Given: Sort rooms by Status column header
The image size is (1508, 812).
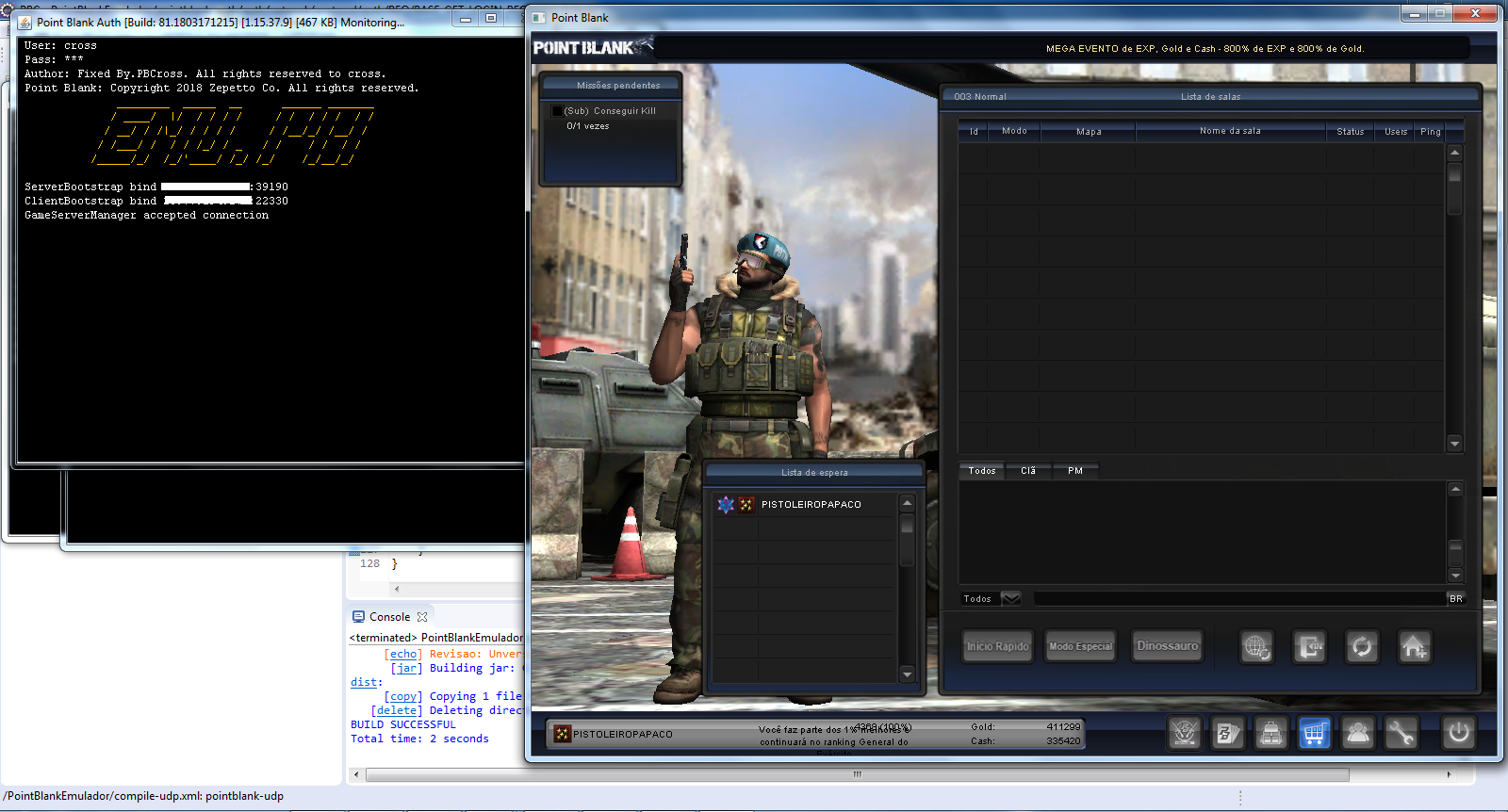Looking at the screenshot, I should point(1350,131).
